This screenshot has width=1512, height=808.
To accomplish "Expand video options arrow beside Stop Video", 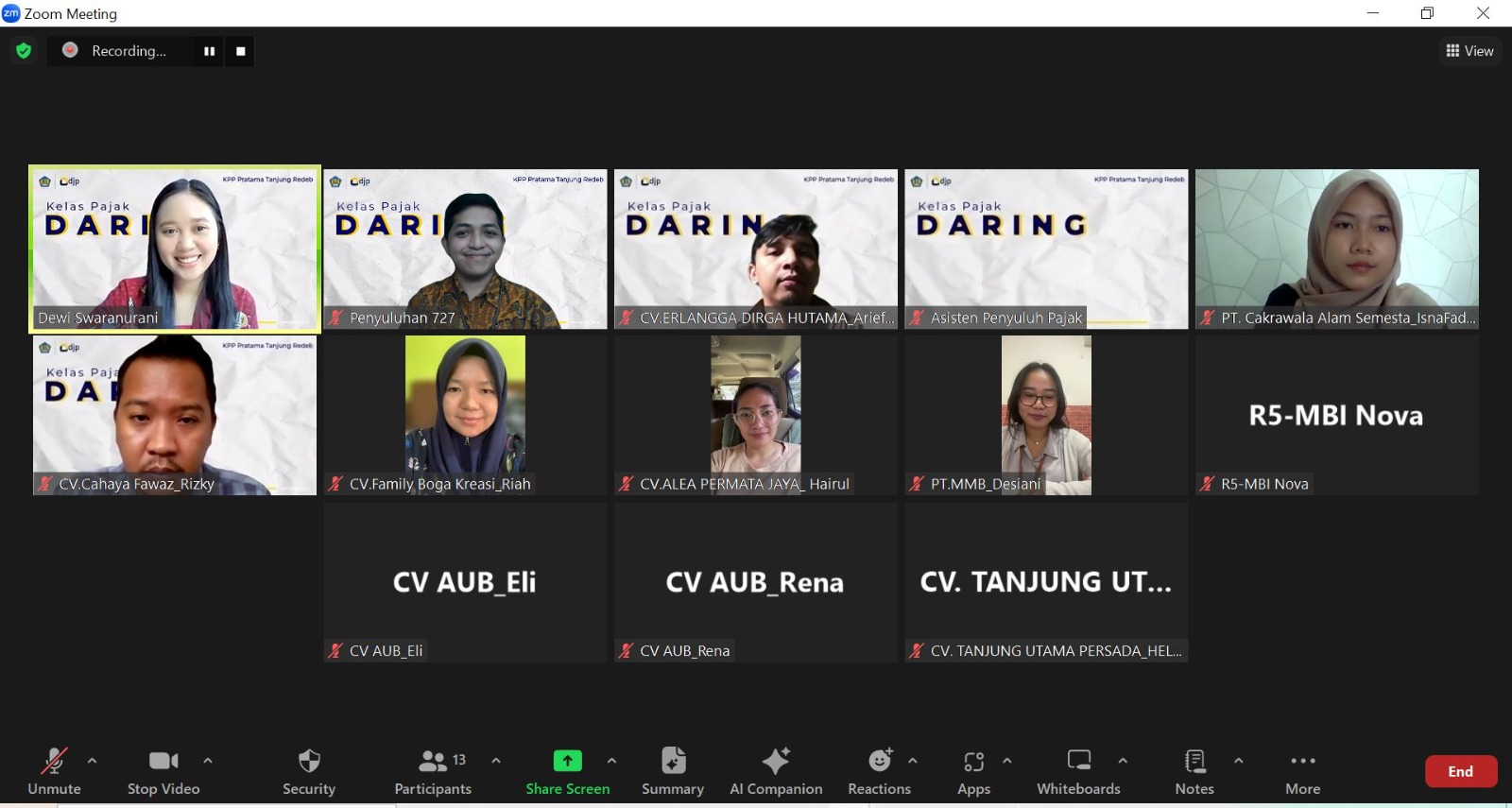I will pyautogui.click(x=208, y=761).
